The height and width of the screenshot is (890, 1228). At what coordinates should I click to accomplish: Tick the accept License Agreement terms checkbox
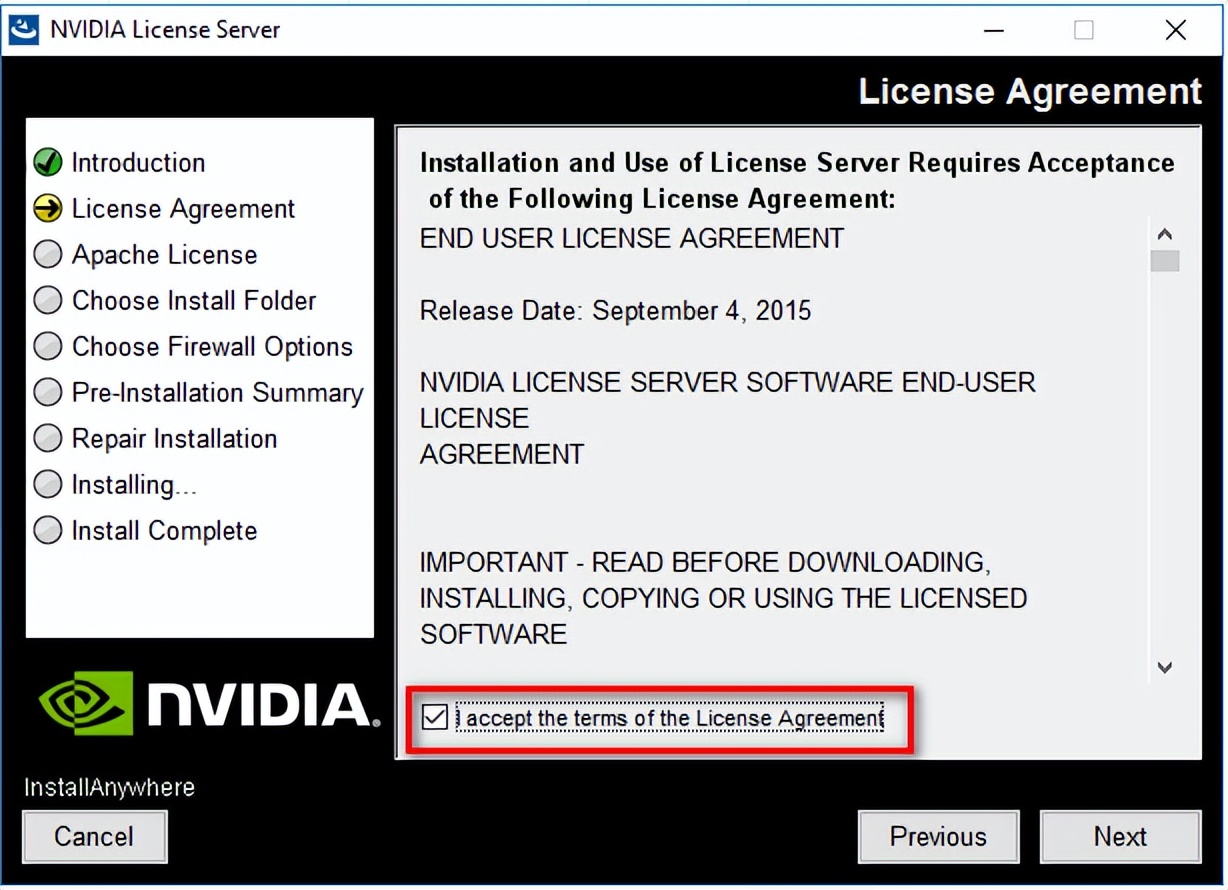point(435,717)
